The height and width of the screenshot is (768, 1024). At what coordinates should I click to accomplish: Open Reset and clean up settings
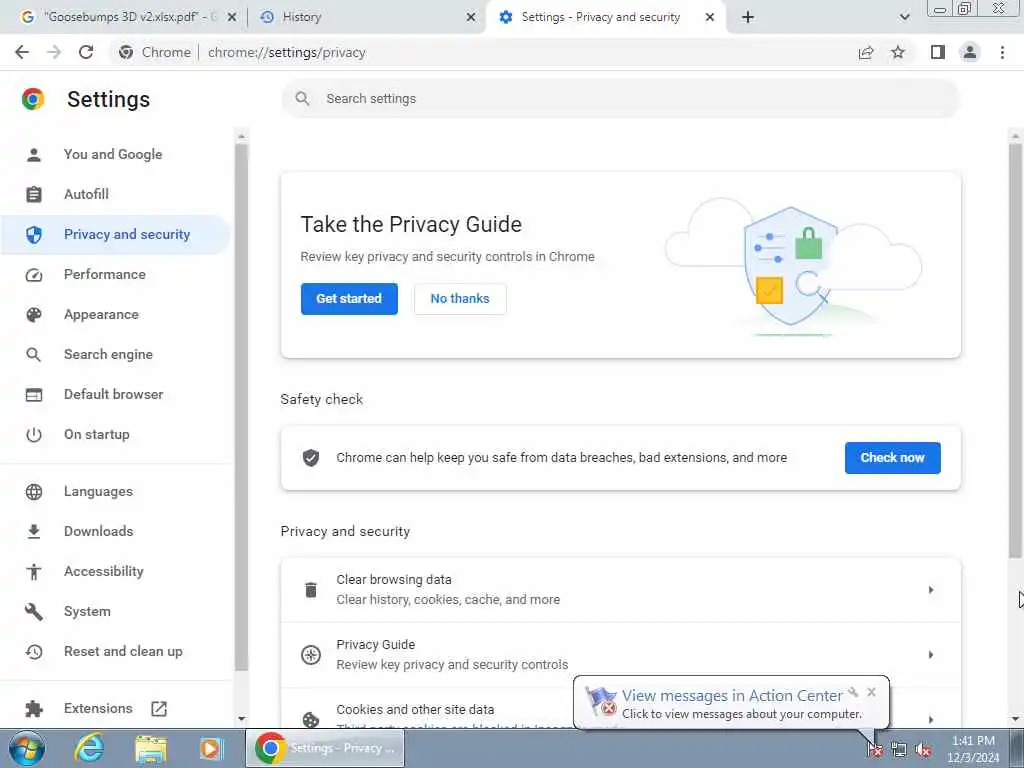click(123, 651)
